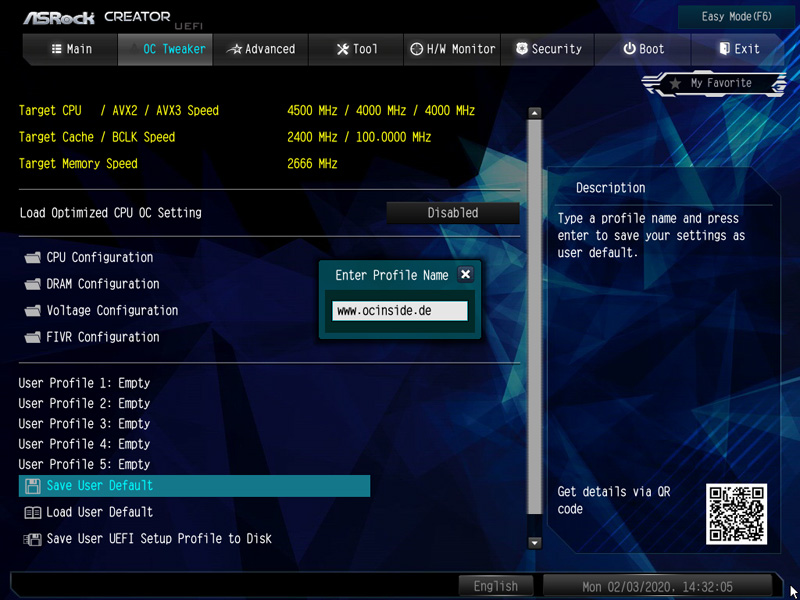Select User Profile 4: Empty
Image resolution: width=800 pixels, height=600 pixels.
tap(84, 444)
